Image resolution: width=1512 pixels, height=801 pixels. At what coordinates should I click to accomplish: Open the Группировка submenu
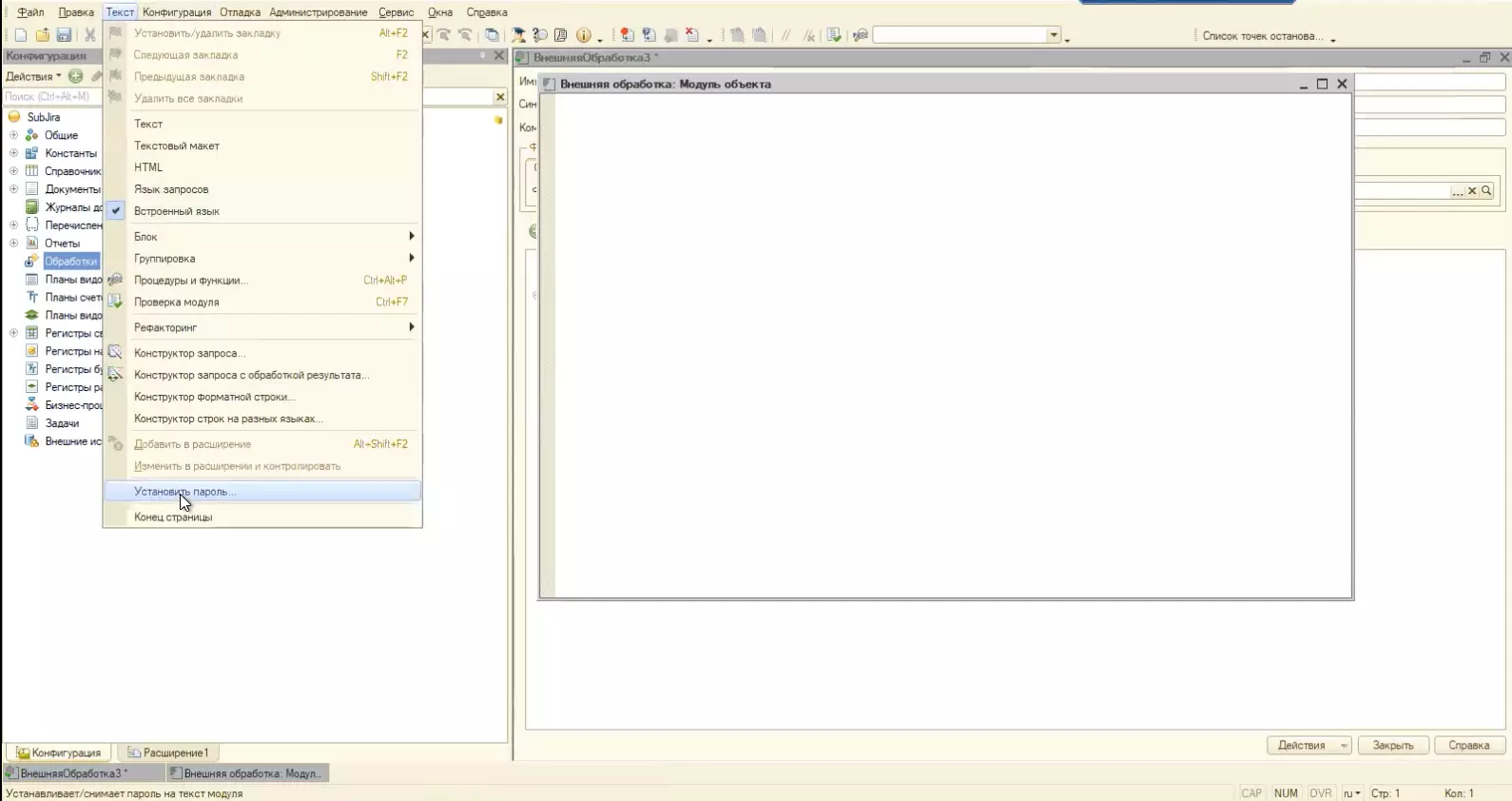pyautogui.click(x=262, y=259)
